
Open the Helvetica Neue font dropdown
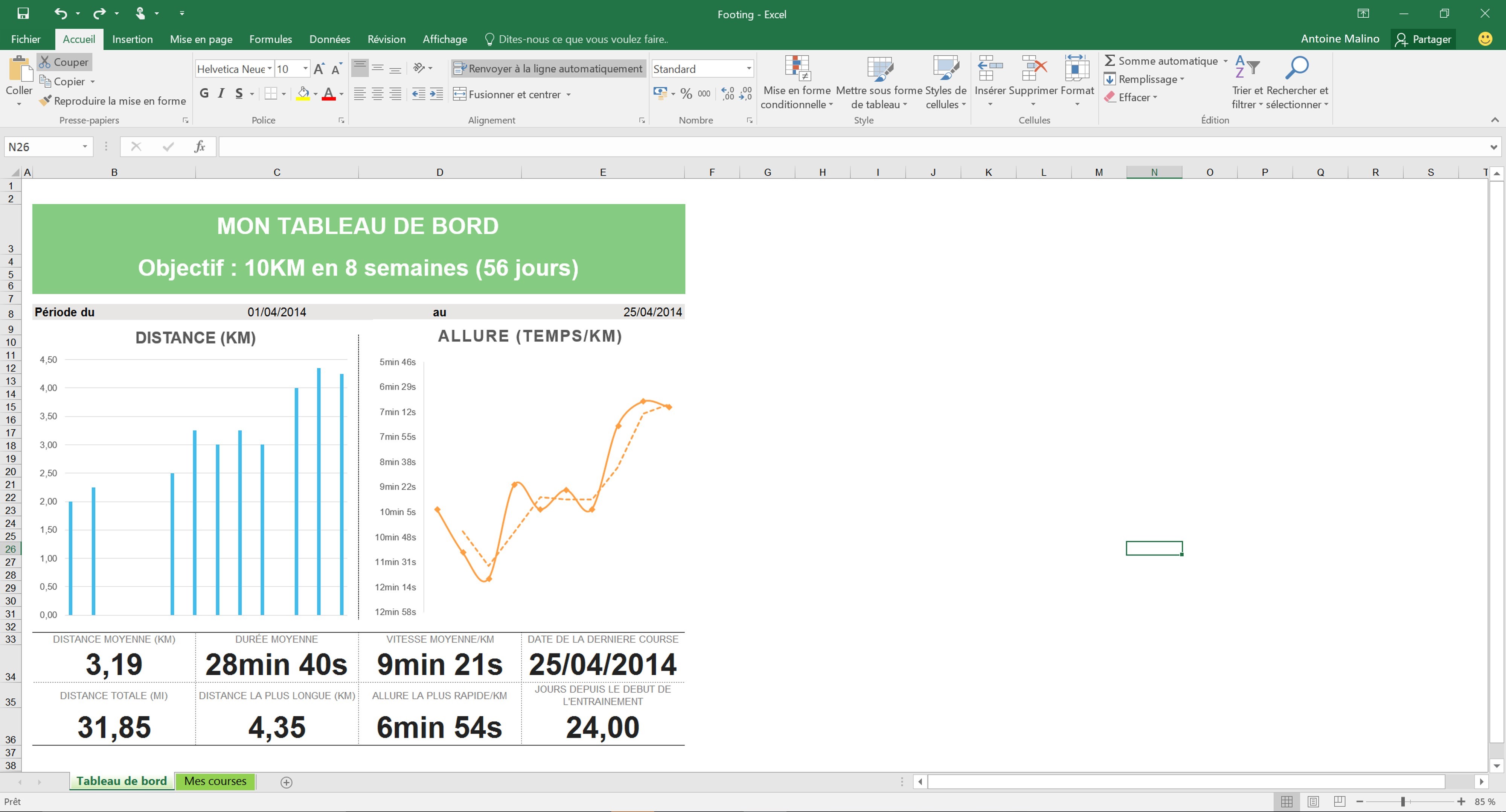(270, 69)
